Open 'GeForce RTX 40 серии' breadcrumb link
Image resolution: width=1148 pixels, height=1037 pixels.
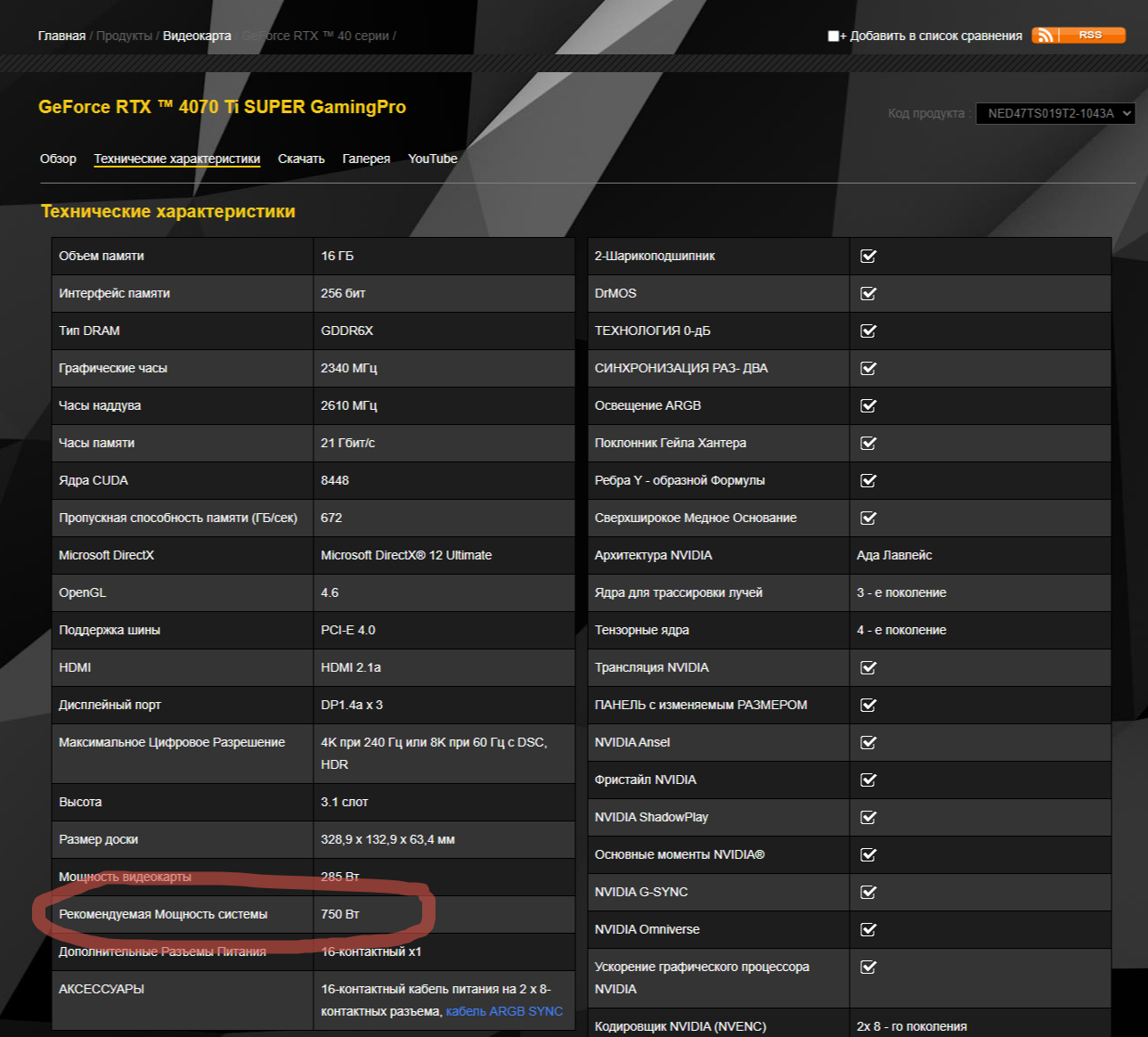315,36
